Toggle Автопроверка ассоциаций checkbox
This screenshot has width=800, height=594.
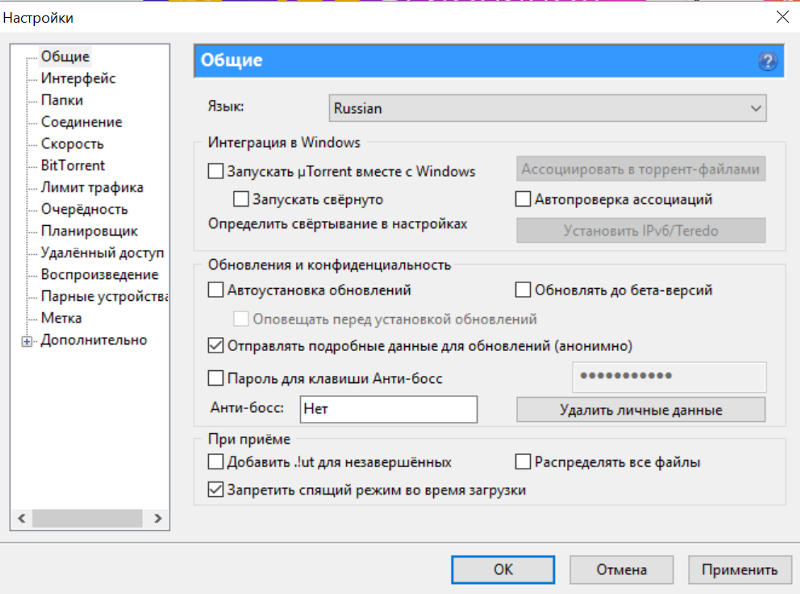pyautogui.click(x=523, y=199)
